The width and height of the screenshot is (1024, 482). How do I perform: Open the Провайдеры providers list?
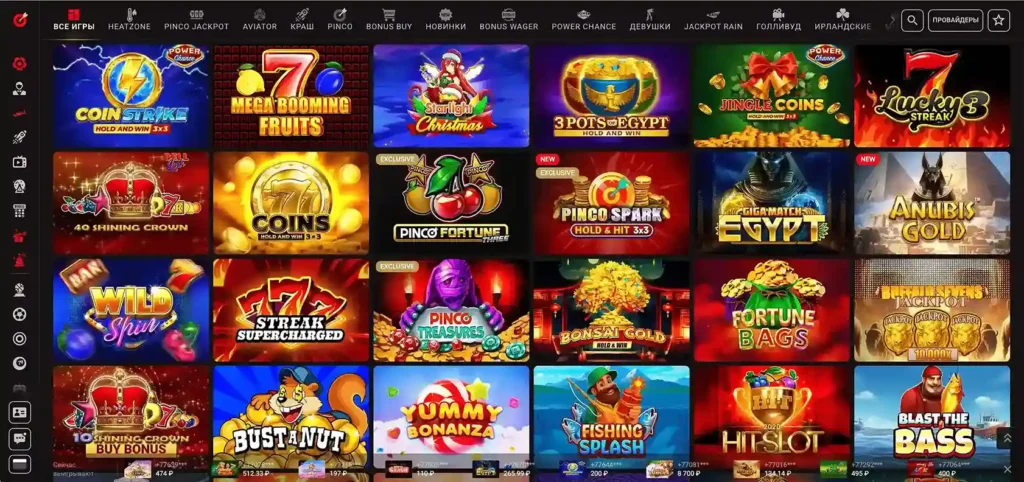tap(955, 20)
